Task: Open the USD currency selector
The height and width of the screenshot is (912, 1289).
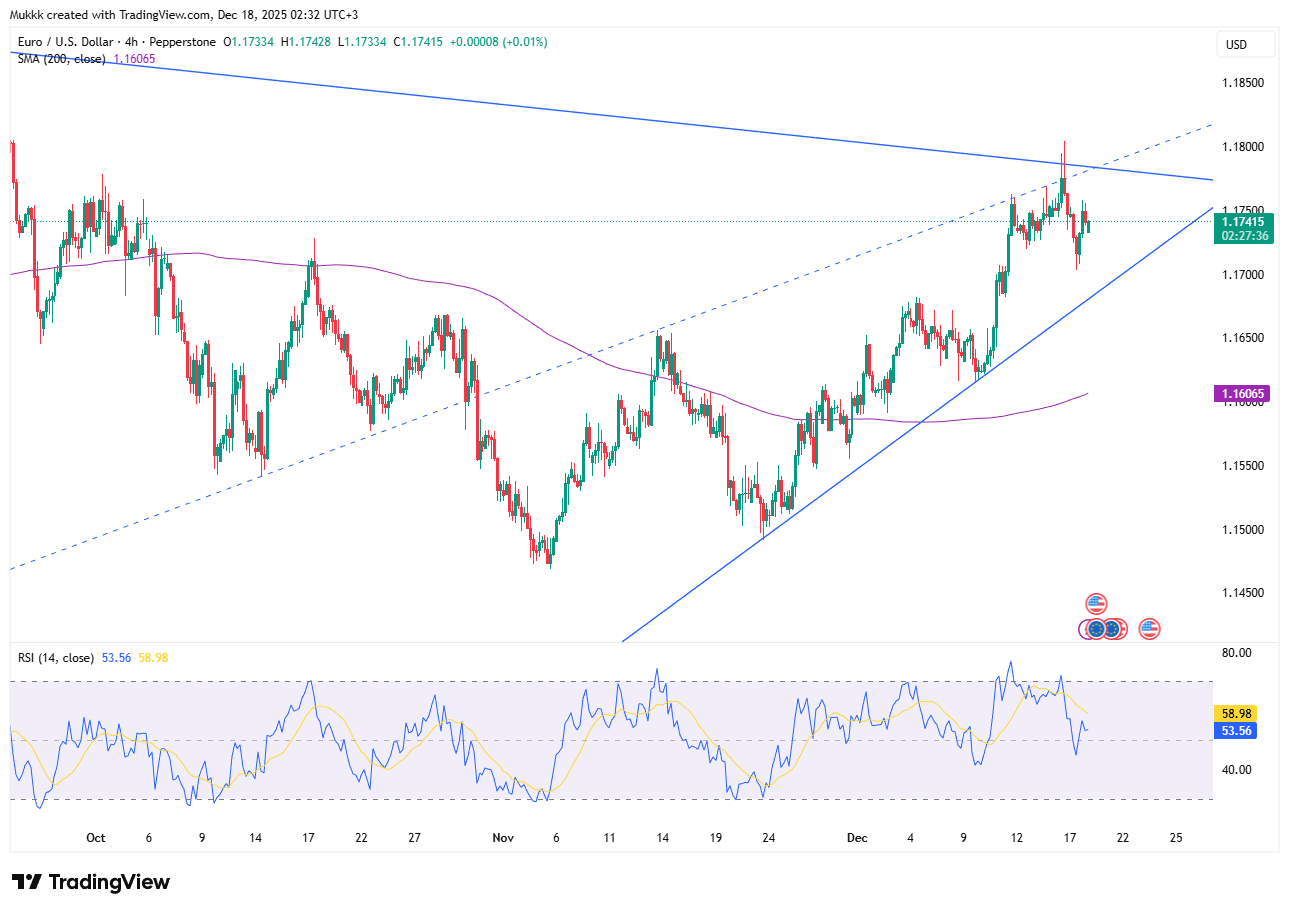Action: tap(1245, 44)
